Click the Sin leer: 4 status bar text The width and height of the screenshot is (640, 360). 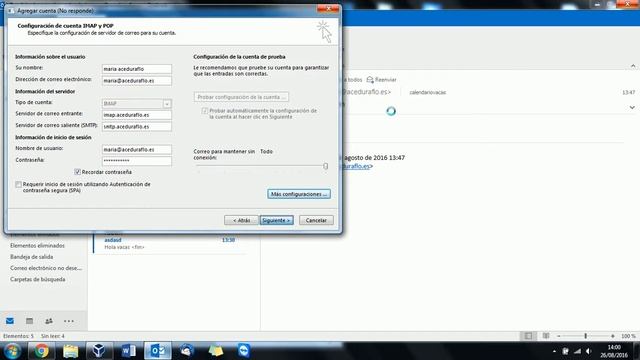[53, 336]
